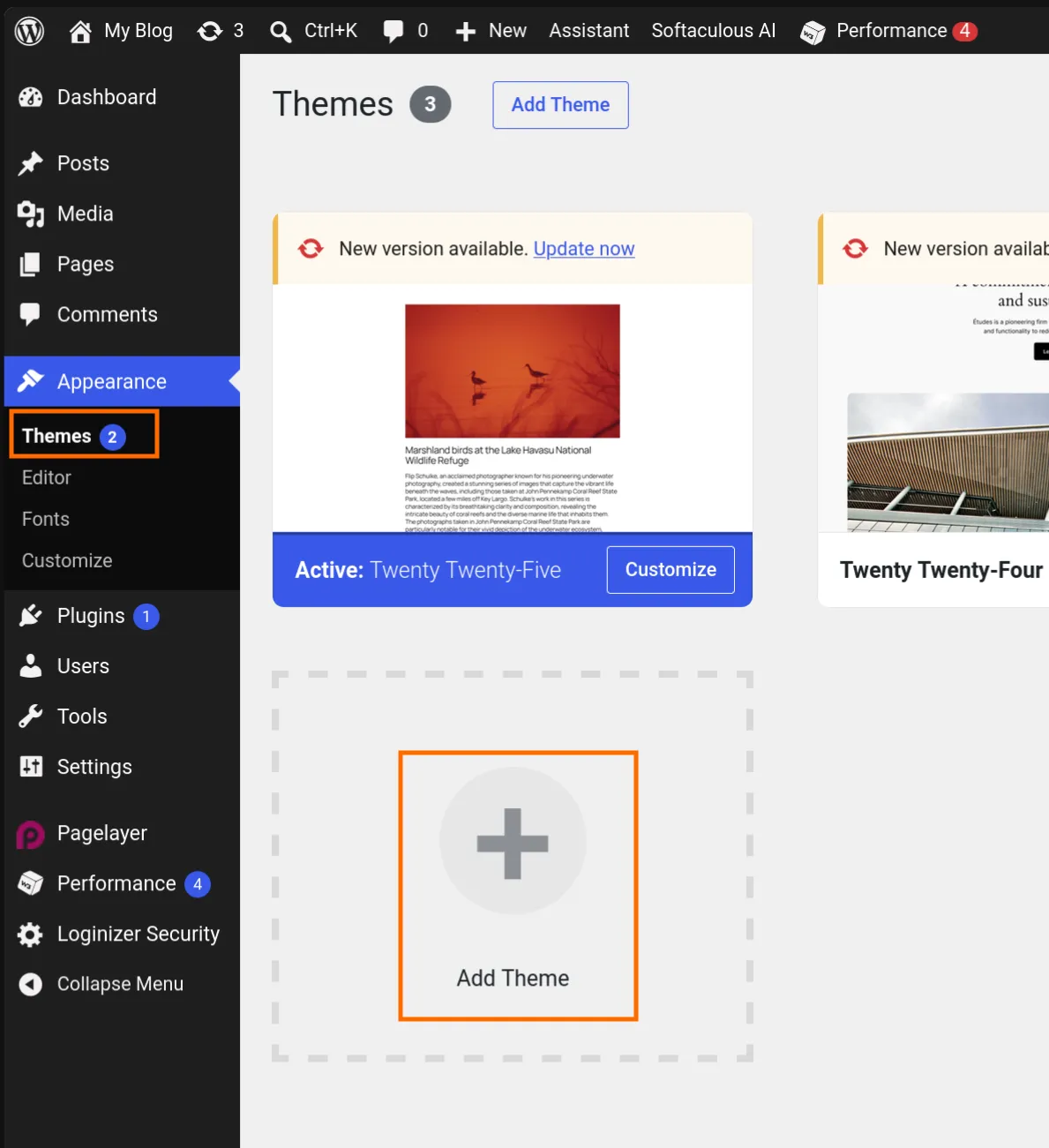
Task: Click the Themes update badge showing 2
Action: point(112,437)
